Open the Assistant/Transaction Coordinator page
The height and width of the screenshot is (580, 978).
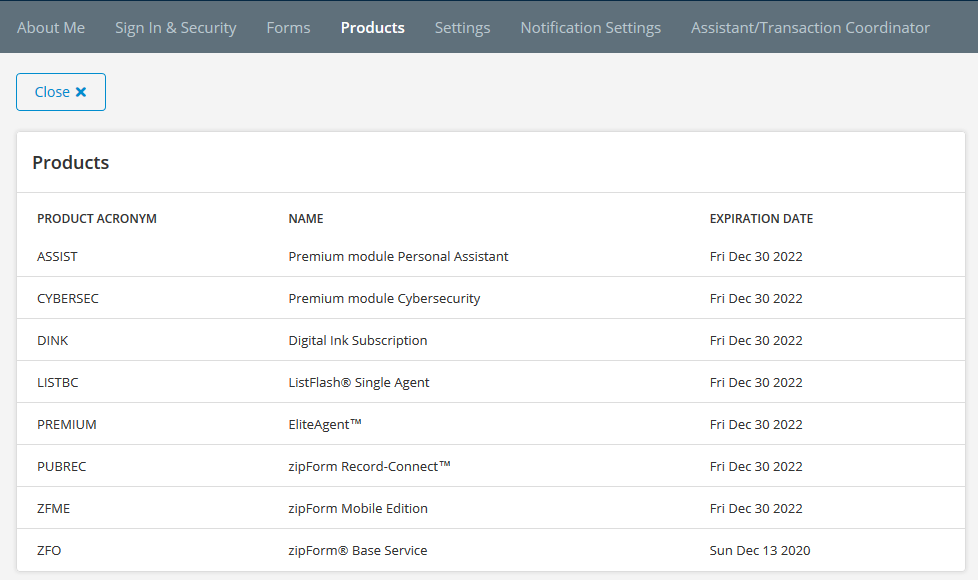(x=810, y=27)
